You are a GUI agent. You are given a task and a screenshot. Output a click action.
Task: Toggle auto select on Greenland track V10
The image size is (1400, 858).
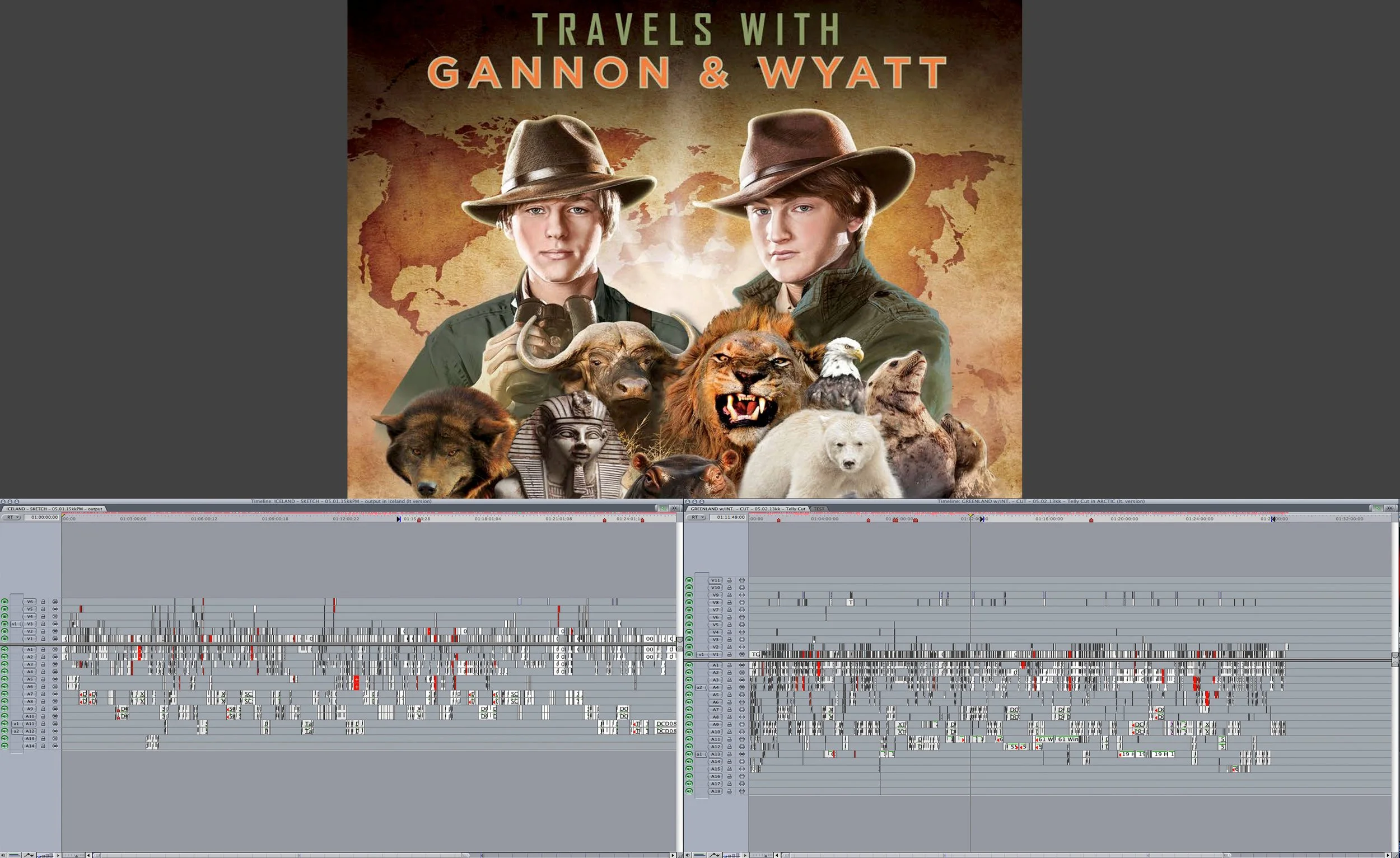point(741,588)
